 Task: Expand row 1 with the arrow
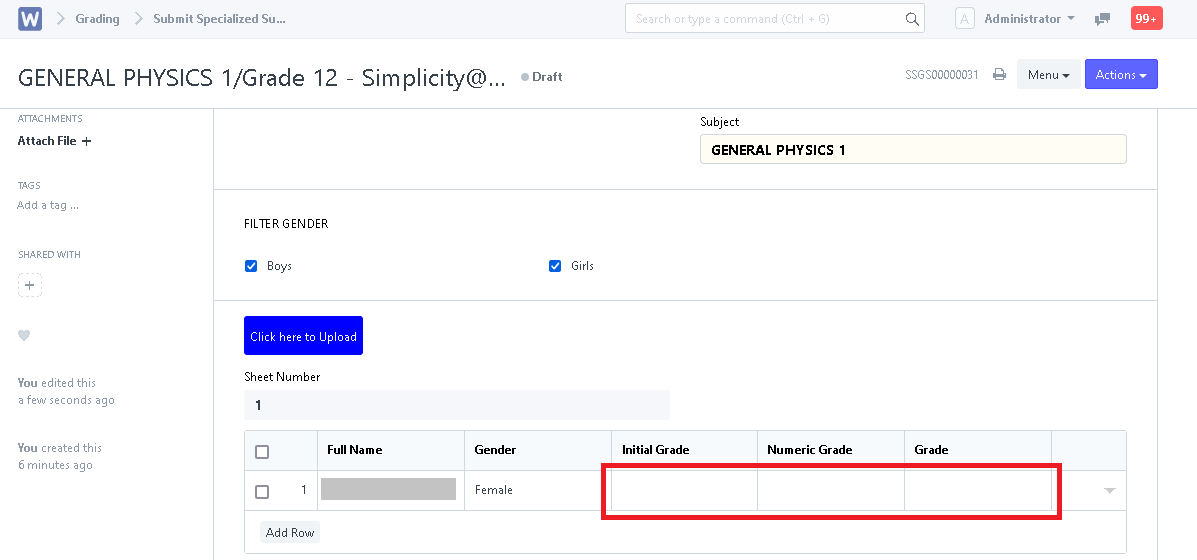pyautogui.click(x=1108, y=491)
